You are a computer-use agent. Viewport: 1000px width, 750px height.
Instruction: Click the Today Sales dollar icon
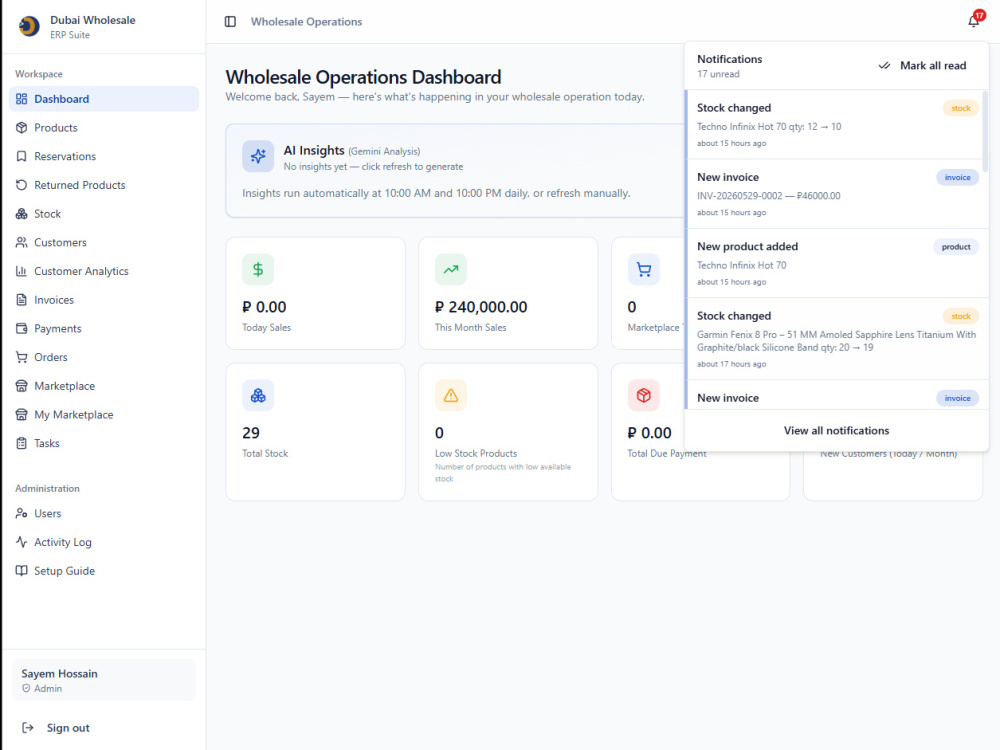click(258, 269)
